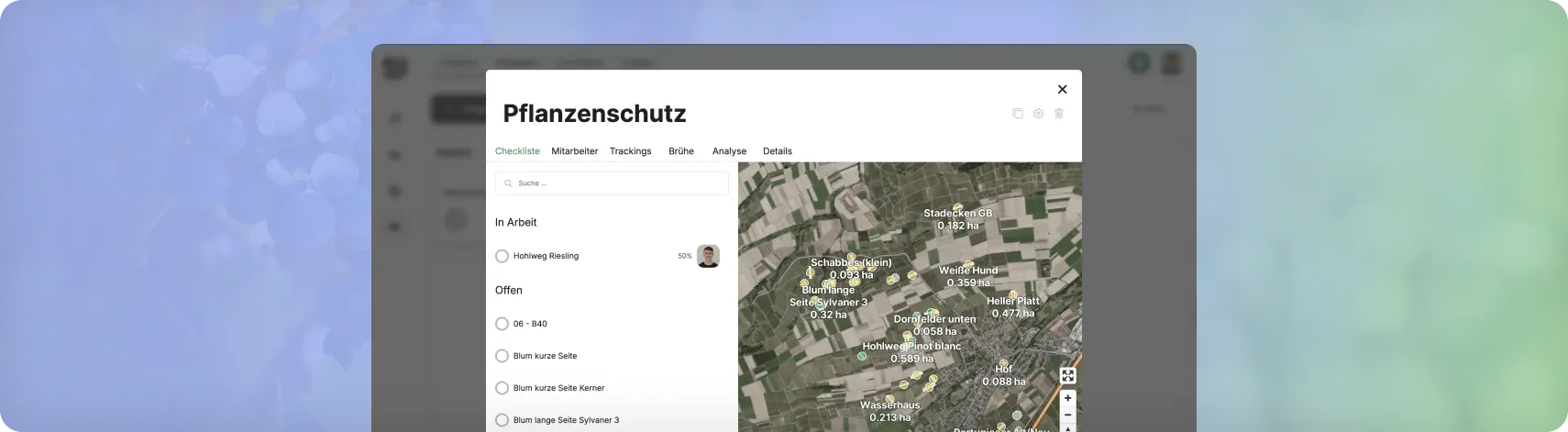Click the Weiße Hund map marker
1568x432 pixels.
pyautogui.click(x=968, y=265)
